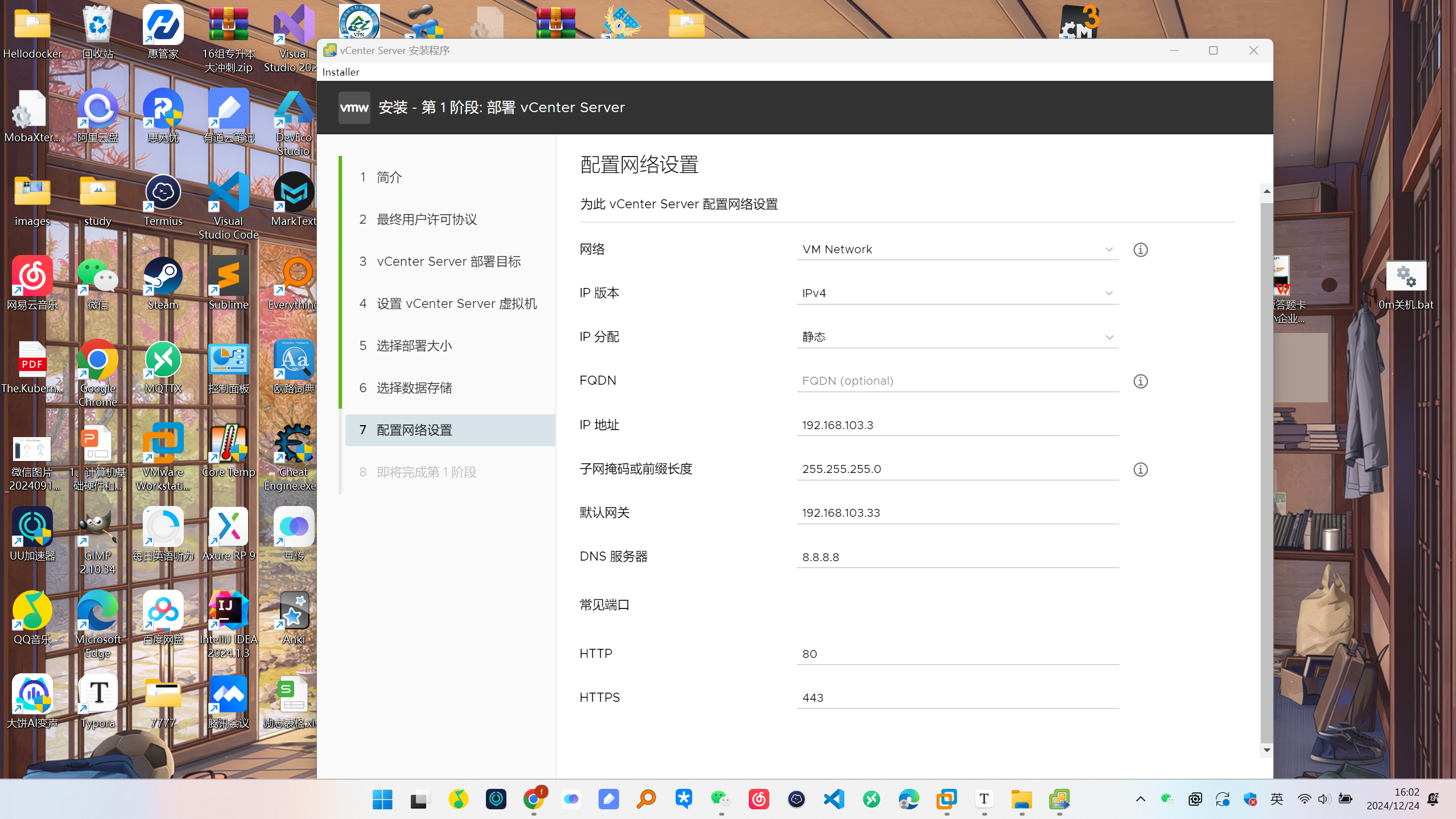Click the vmw logo in the installer header

[x=354, y=108]
